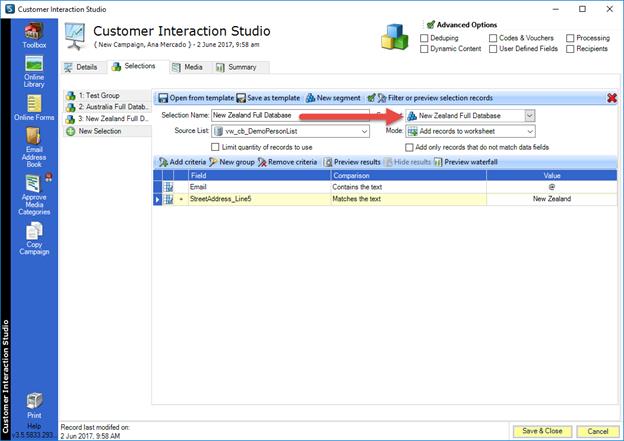Screen dimensions: 624x441
Task: Expand the segment dropdown New Zealand Full Database
Action: (x=529, y=116)
